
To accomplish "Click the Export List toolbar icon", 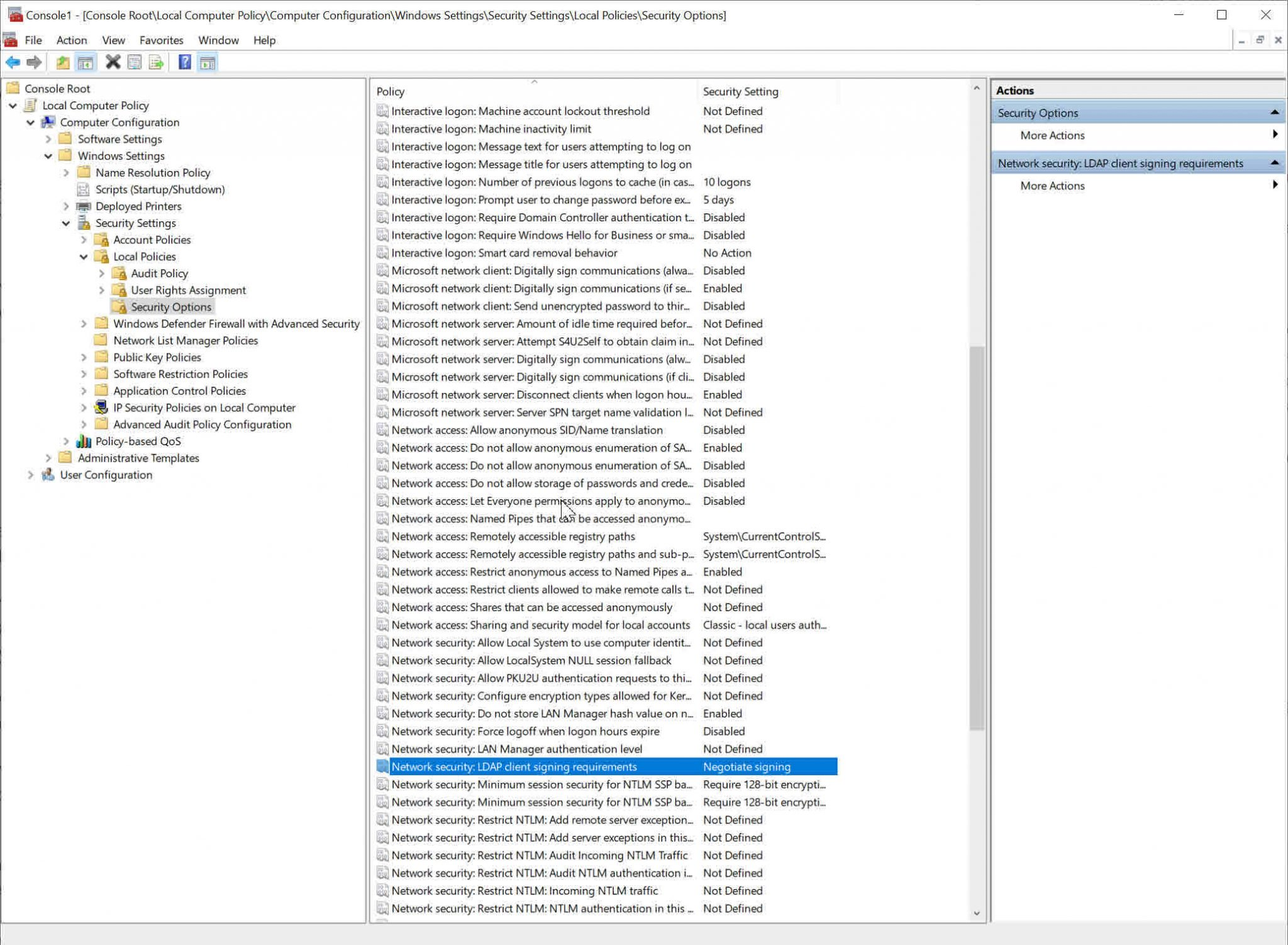I will pyautogui.click(x=156, y=62).
